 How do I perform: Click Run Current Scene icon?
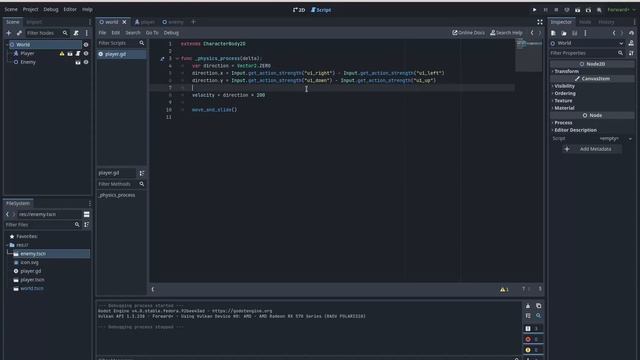[578, 10]
